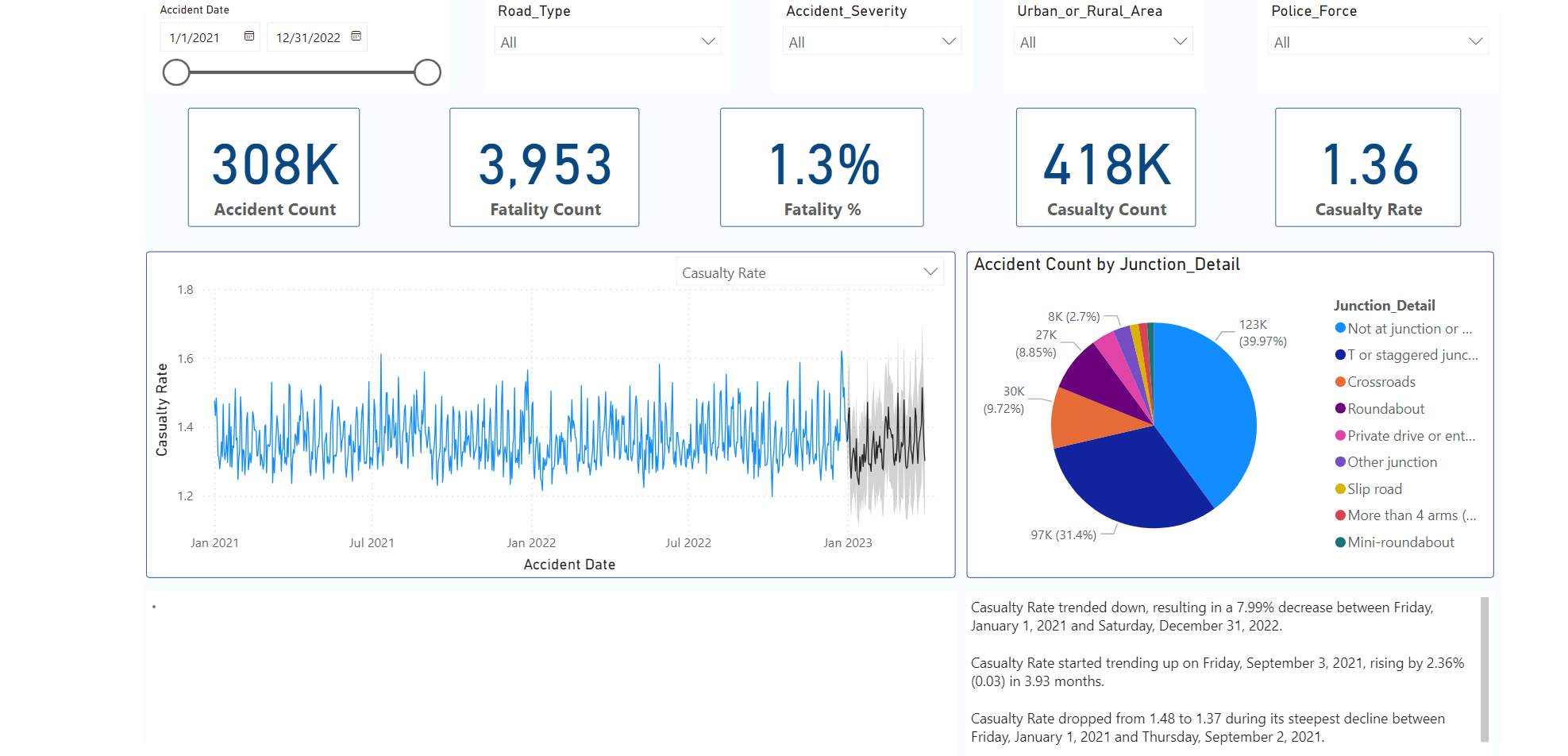Click the T or staggered junction legend marker

point(1340,355)
